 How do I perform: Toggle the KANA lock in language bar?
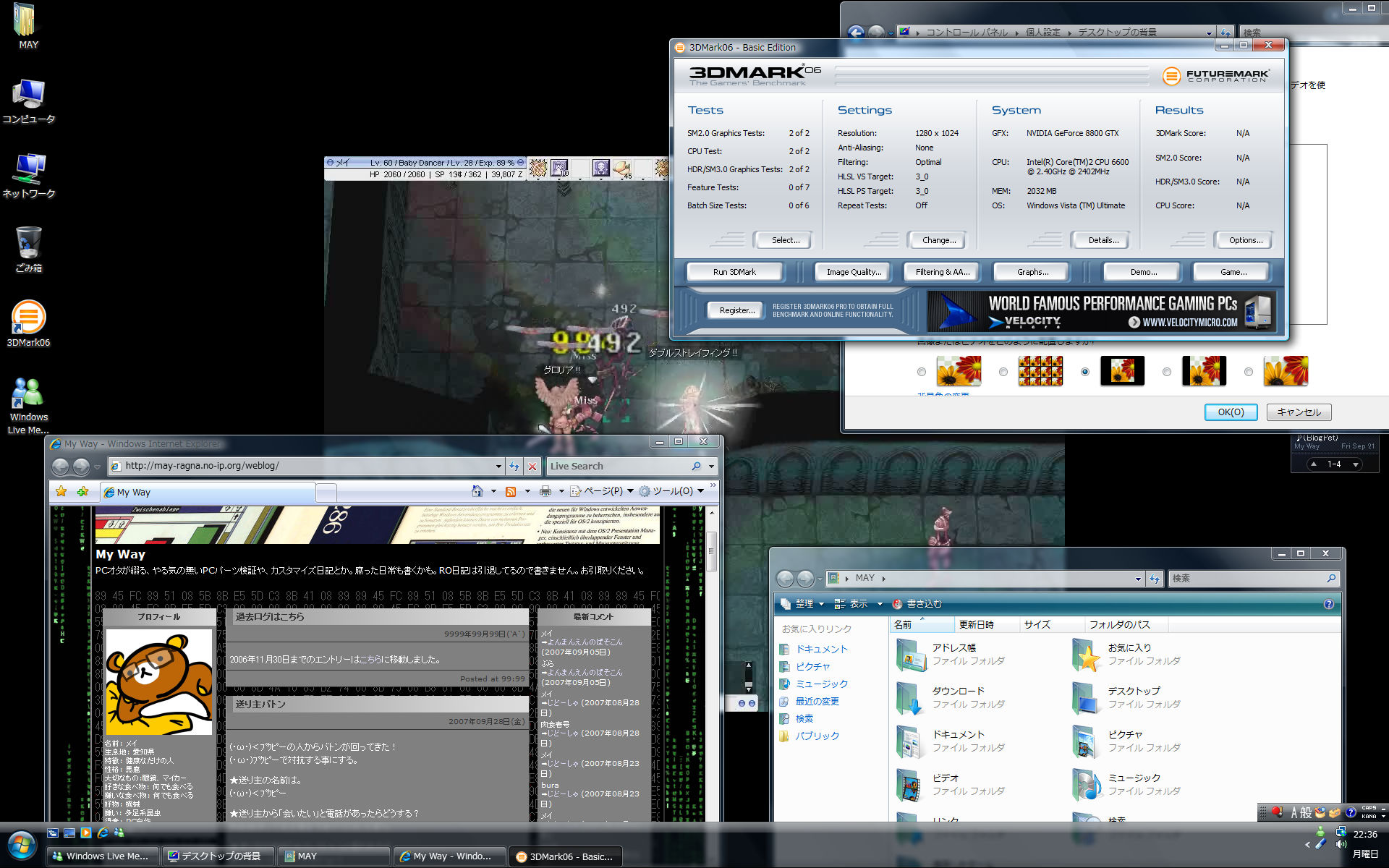point(1369,816)
